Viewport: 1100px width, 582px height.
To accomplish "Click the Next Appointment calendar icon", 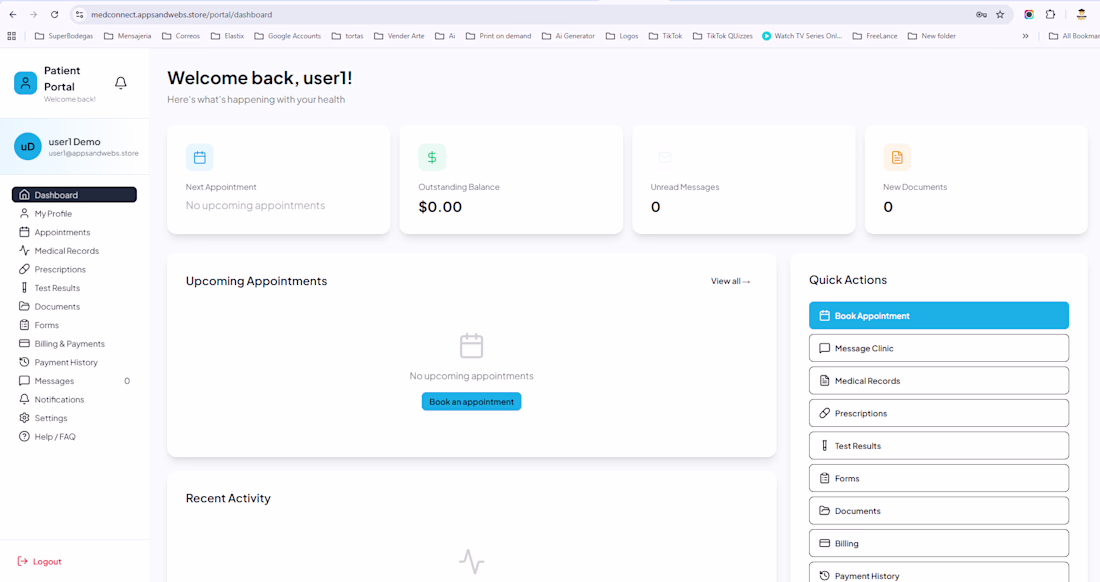I will point(200,158).
